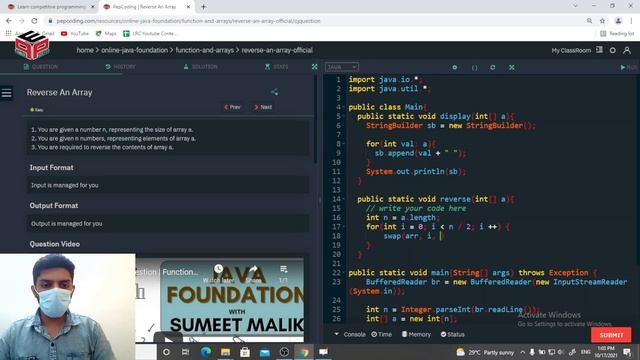Viewport: 640px width, 360px height.
Task: Open the Reading list
Action: click(617, 33)
